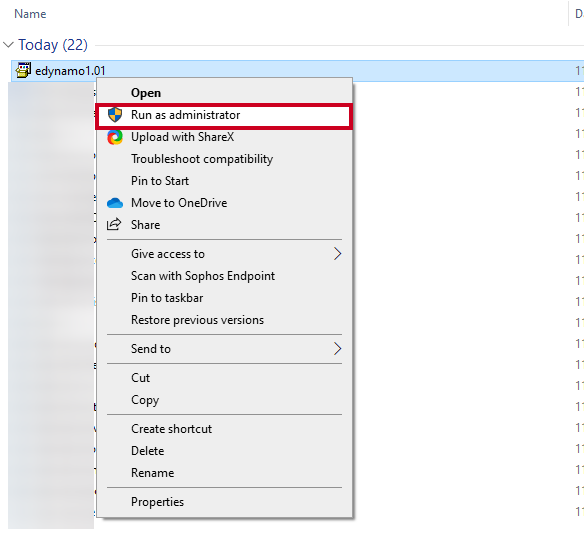Select Troubleshoot compatibility
The image size is (584, 533).
202,159
